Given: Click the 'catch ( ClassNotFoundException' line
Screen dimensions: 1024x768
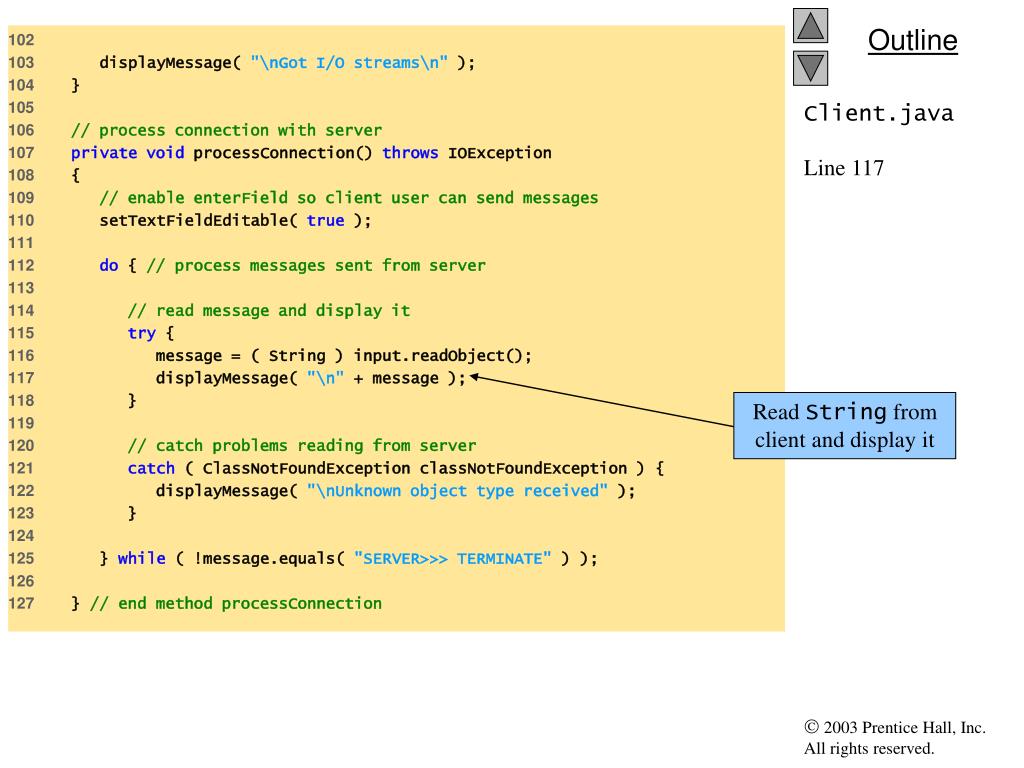Looking at the screenshot, I should click(396, 468).
